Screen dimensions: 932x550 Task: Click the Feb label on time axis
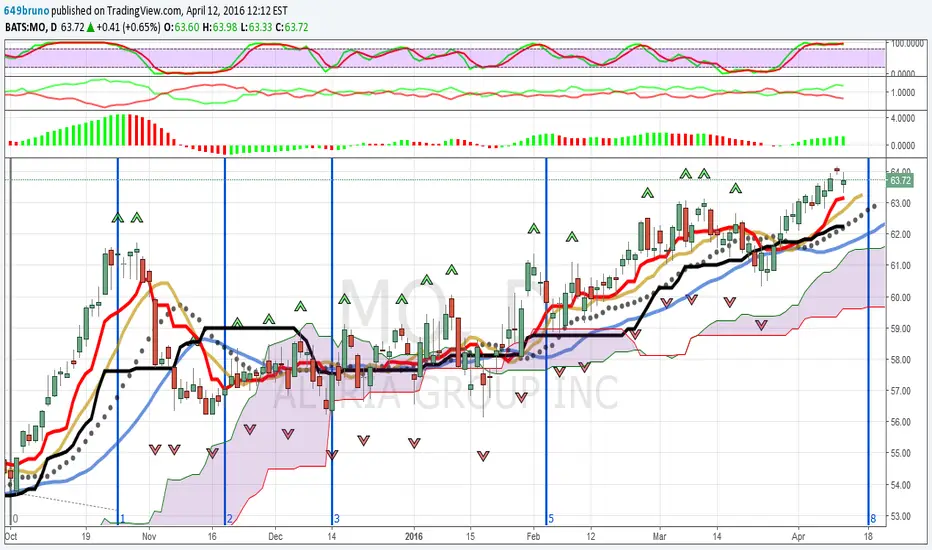point(533,536)
